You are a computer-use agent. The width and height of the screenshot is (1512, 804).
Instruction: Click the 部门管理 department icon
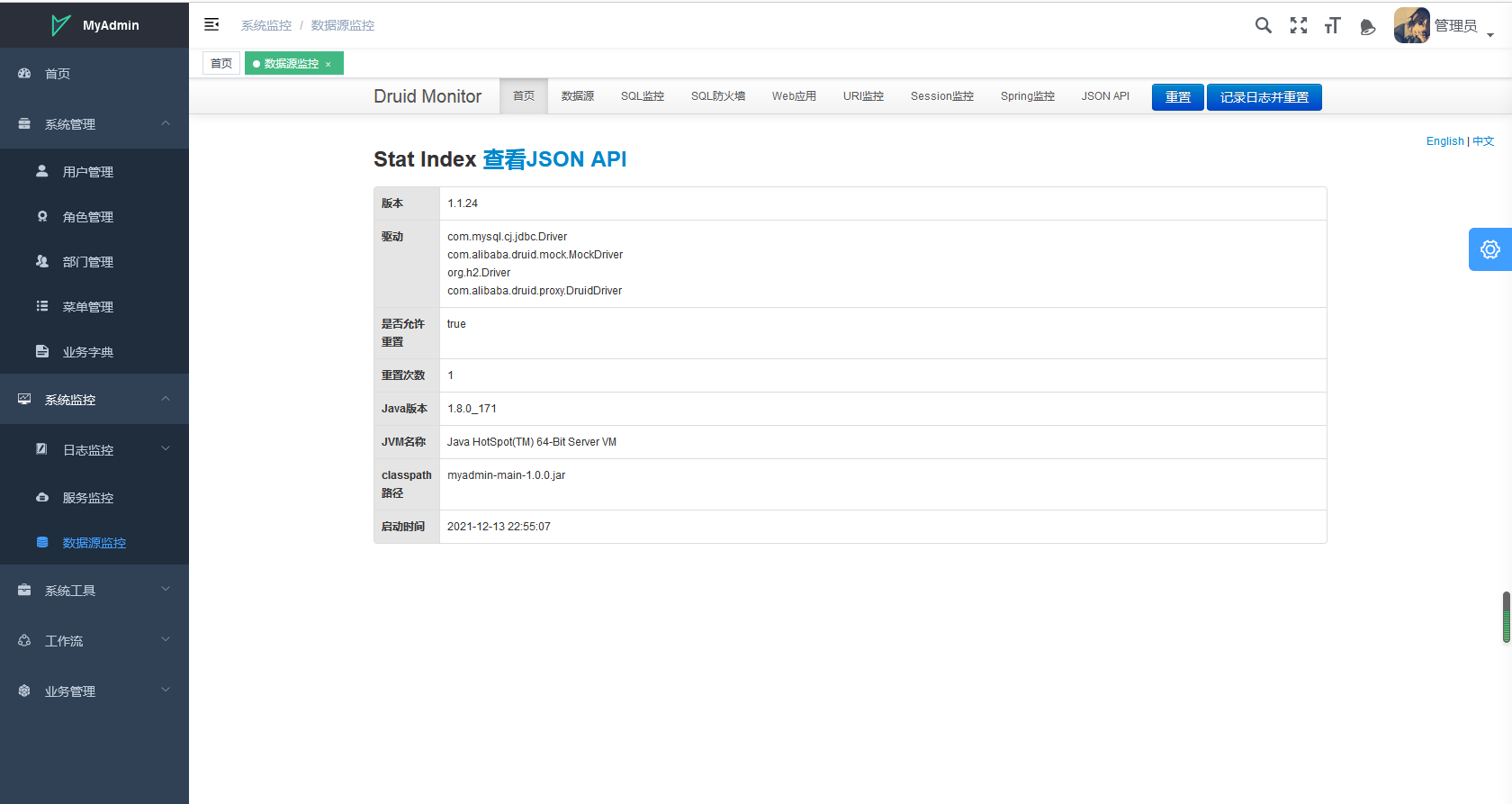click(41, 261)
